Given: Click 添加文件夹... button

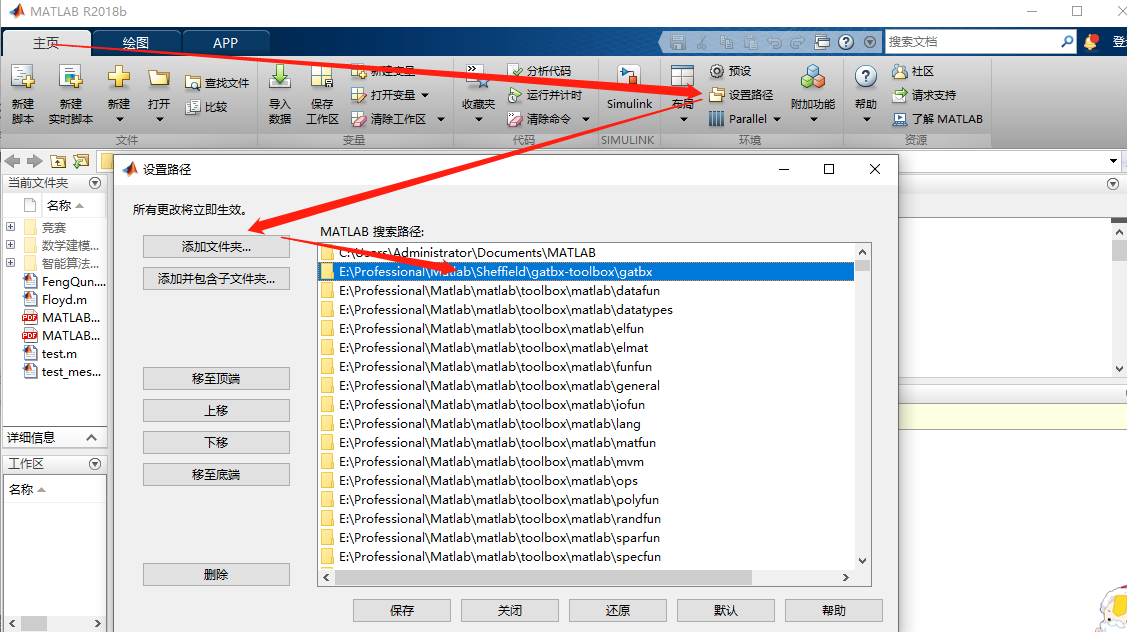Looking at the screenshot, I should [x=216, y=247].
